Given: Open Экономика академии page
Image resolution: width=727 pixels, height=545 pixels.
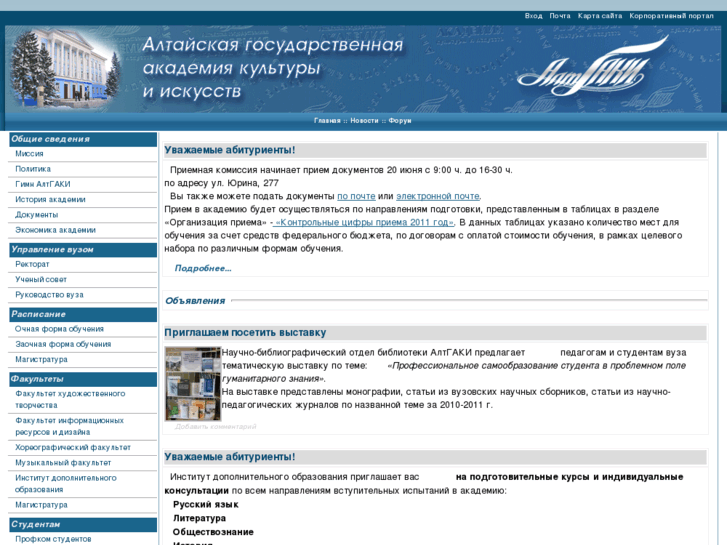Looking at the screenshot, I should pos(55,230).
